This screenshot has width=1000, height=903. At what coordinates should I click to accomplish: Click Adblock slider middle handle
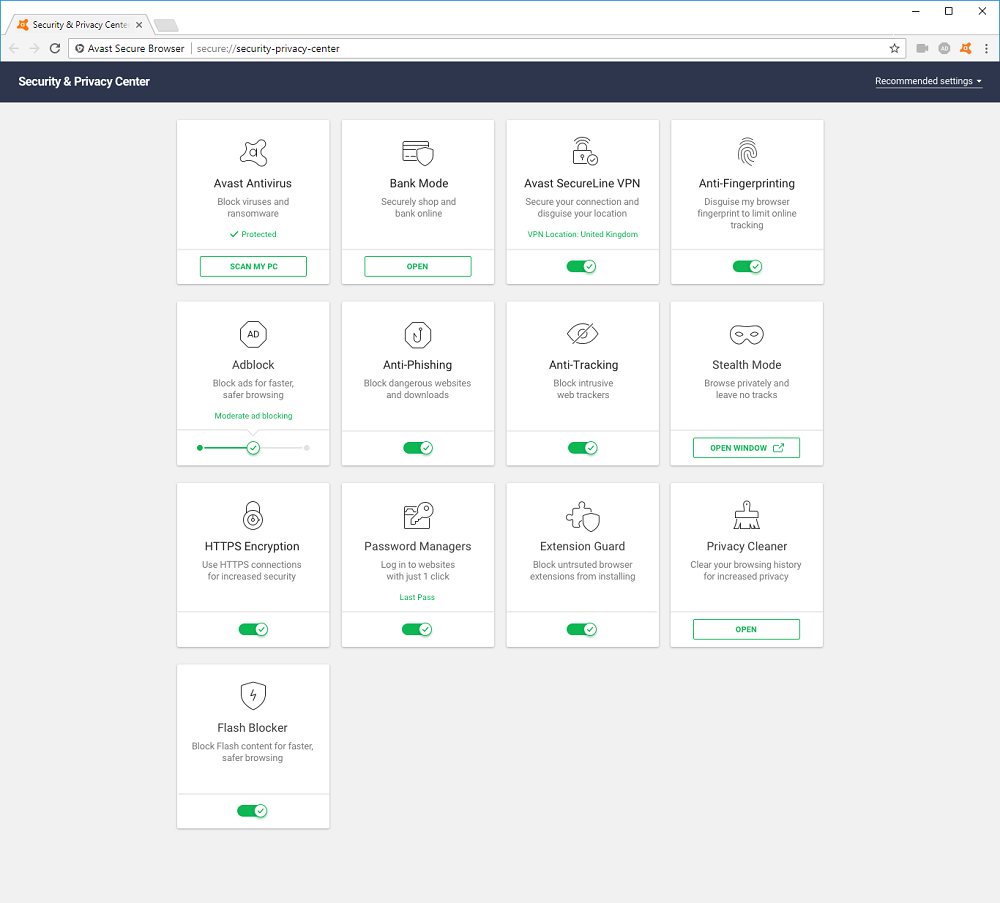click(253, 448)
